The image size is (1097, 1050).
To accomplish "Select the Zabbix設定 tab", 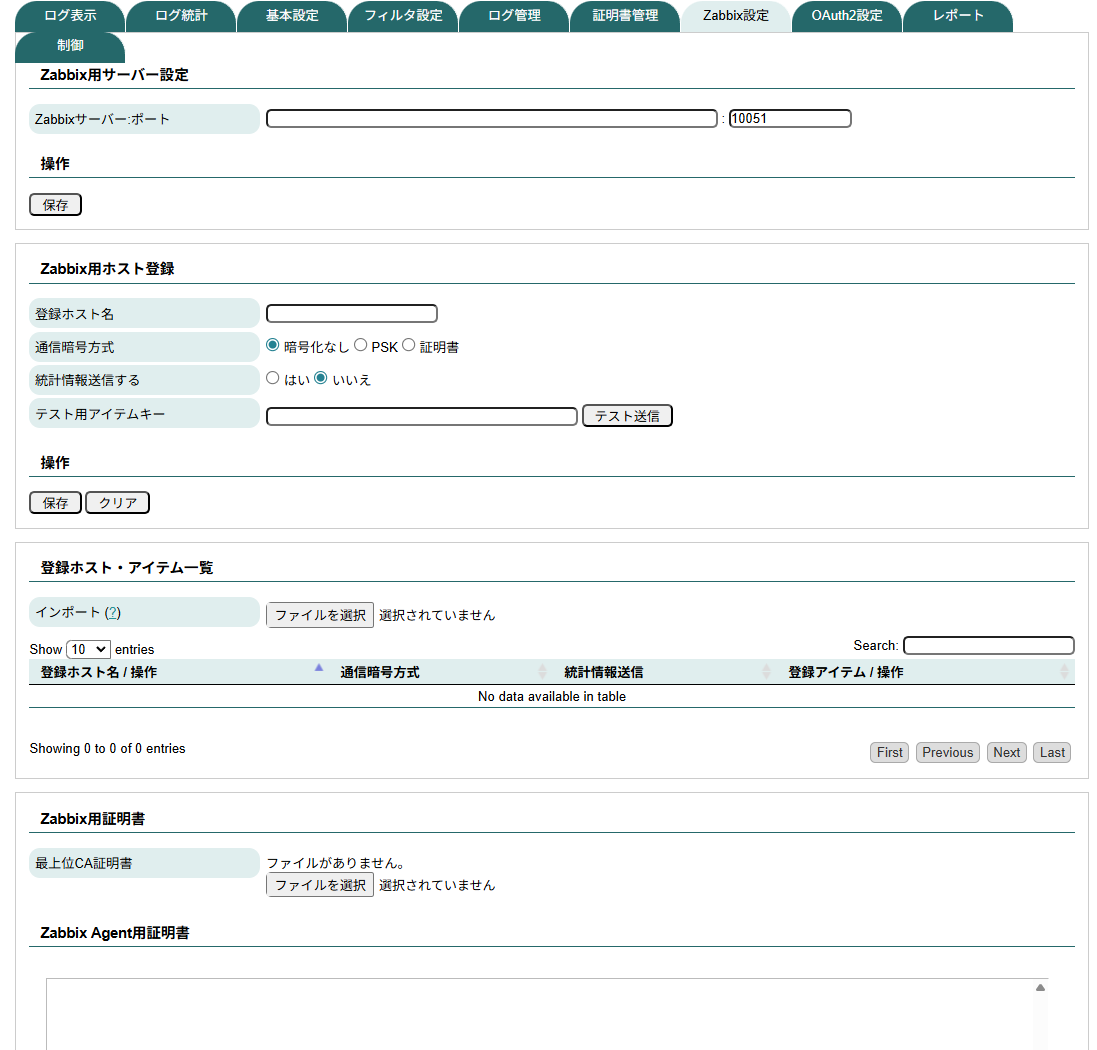I will pos(736,15).
